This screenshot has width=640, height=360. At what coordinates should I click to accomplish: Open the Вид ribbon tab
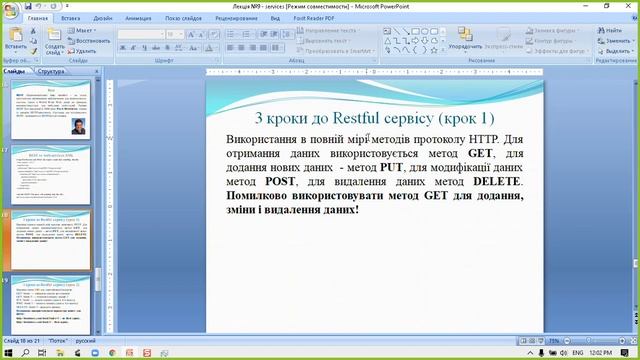(x=275, y=18)
